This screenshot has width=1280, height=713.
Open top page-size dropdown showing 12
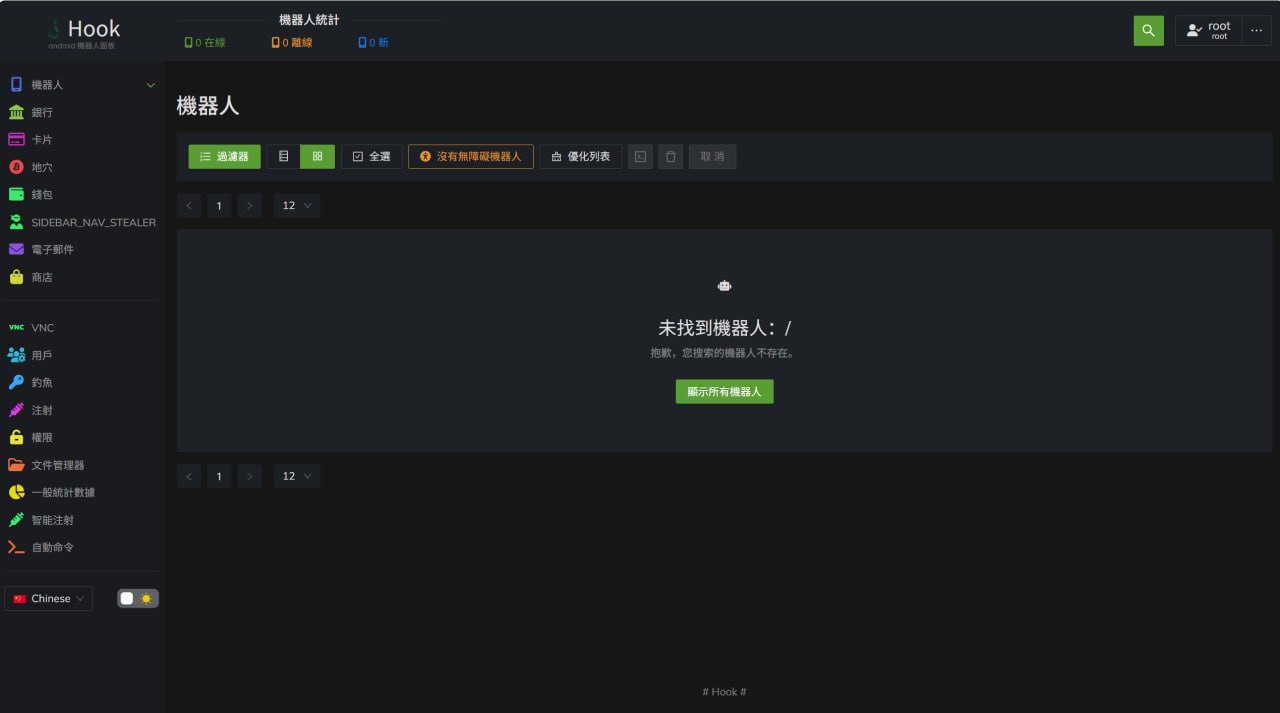pos(297,206)
